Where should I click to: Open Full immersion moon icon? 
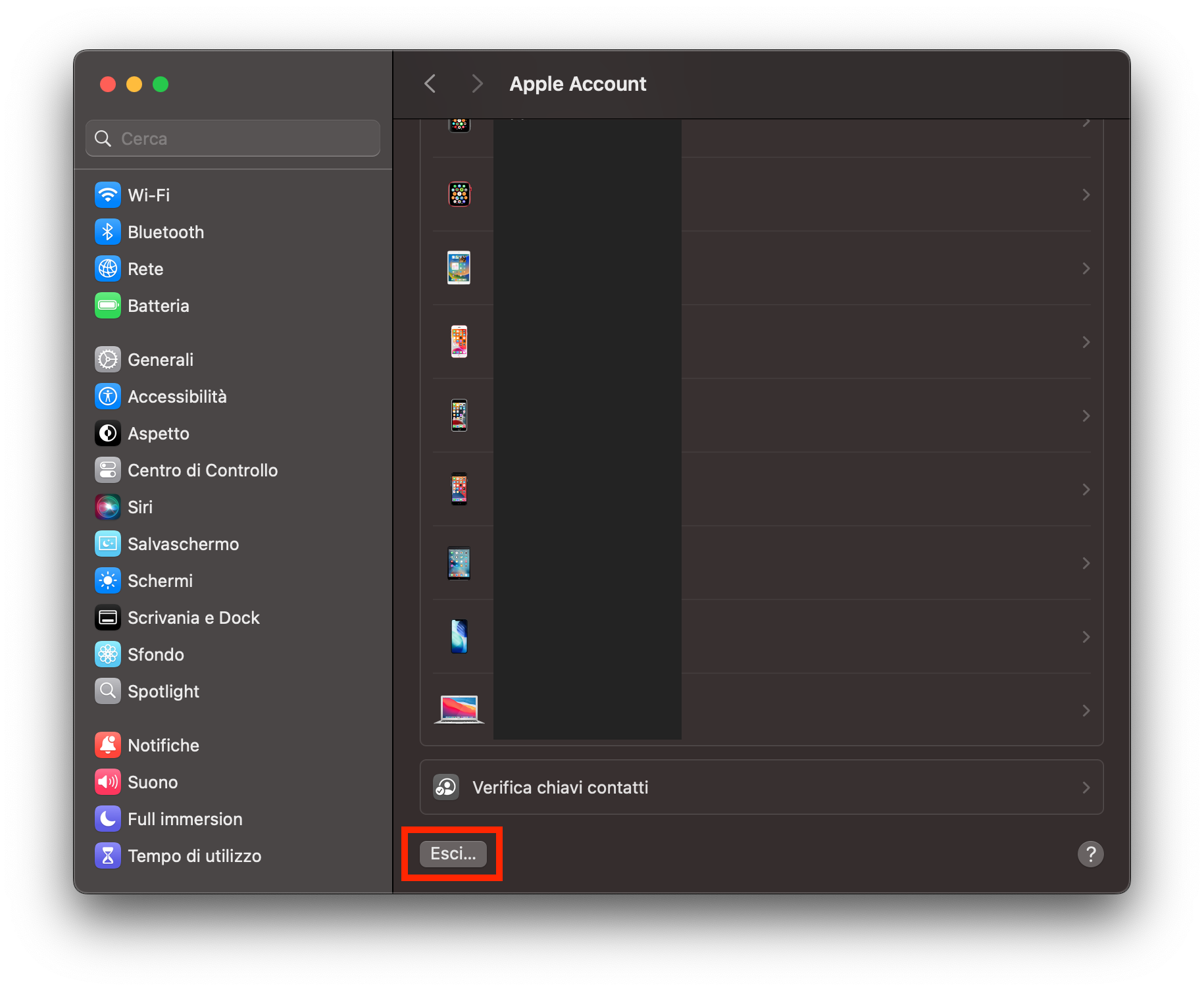108,819
